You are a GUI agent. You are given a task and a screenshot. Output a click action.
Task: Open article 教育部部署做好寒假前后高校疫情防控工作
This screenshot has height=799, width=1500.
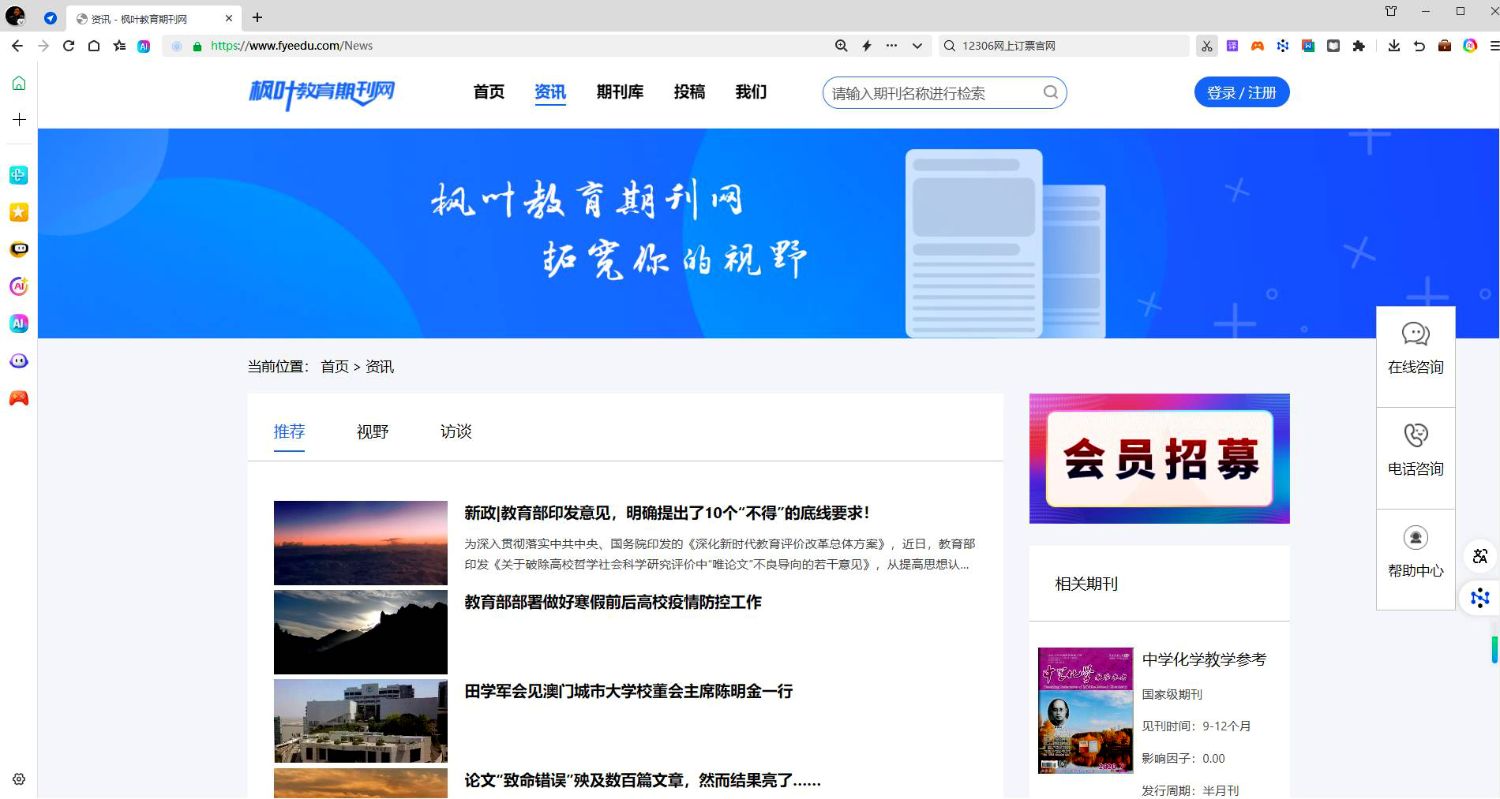coord(613,602)
